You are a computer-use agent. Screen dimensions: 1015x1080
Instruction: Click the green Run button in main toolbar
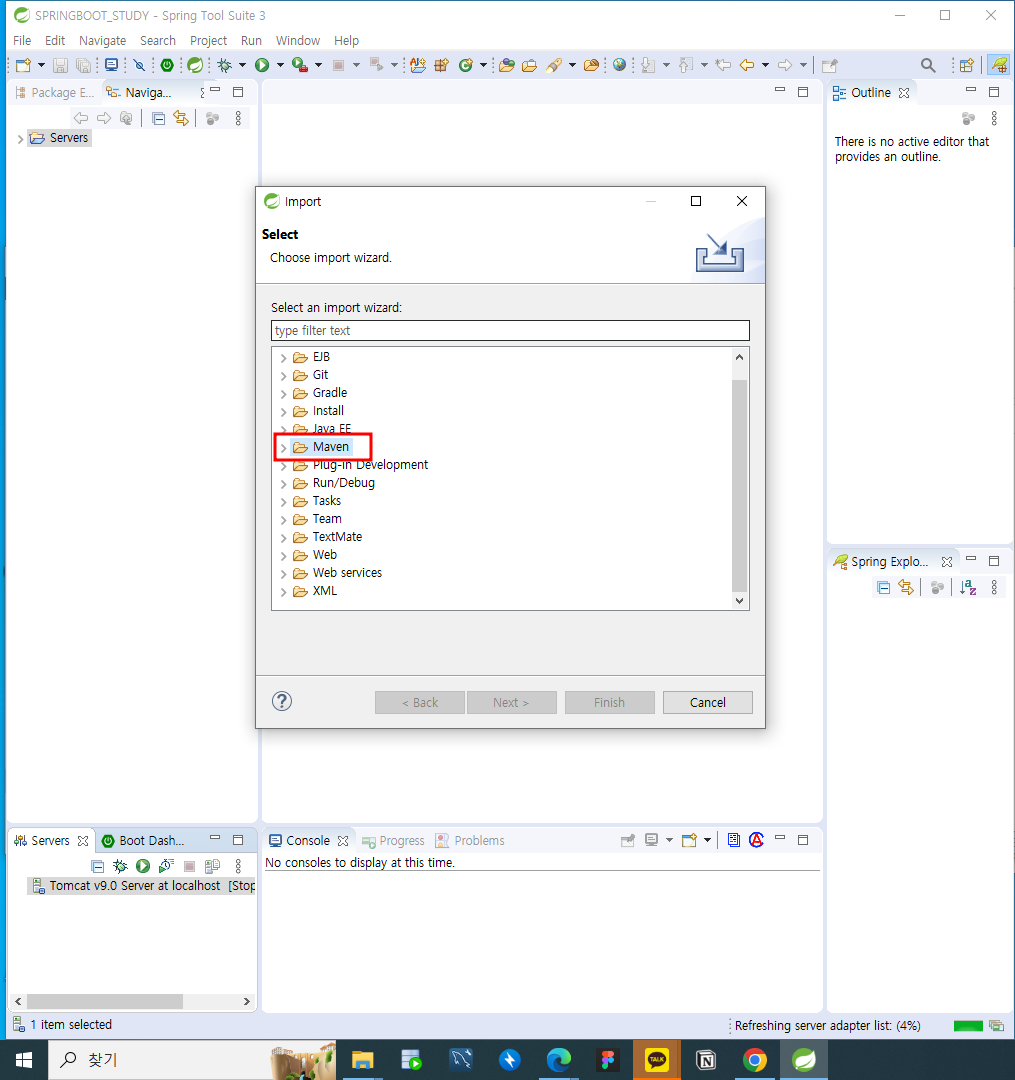pos(262,65)
